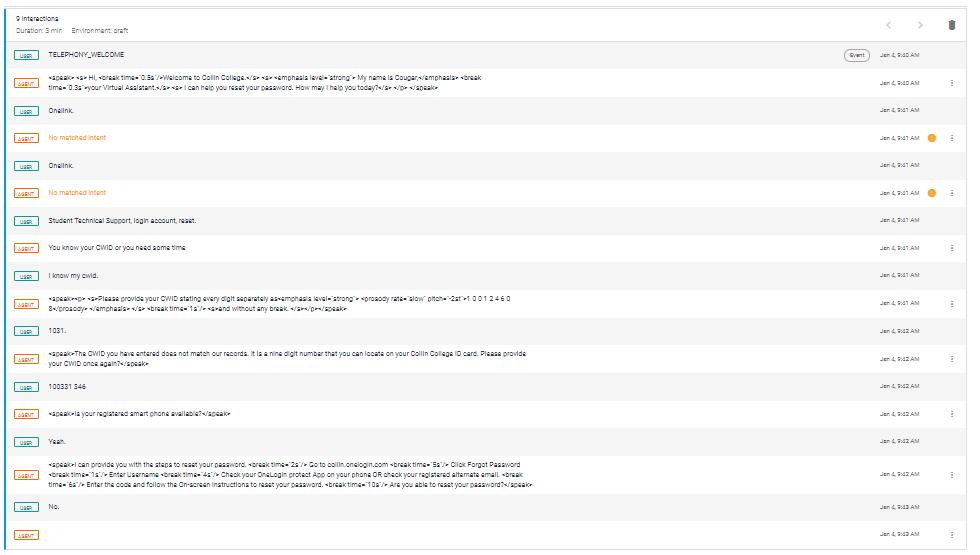Open options menu for Welcome to Collin College response

click(952, 83)
